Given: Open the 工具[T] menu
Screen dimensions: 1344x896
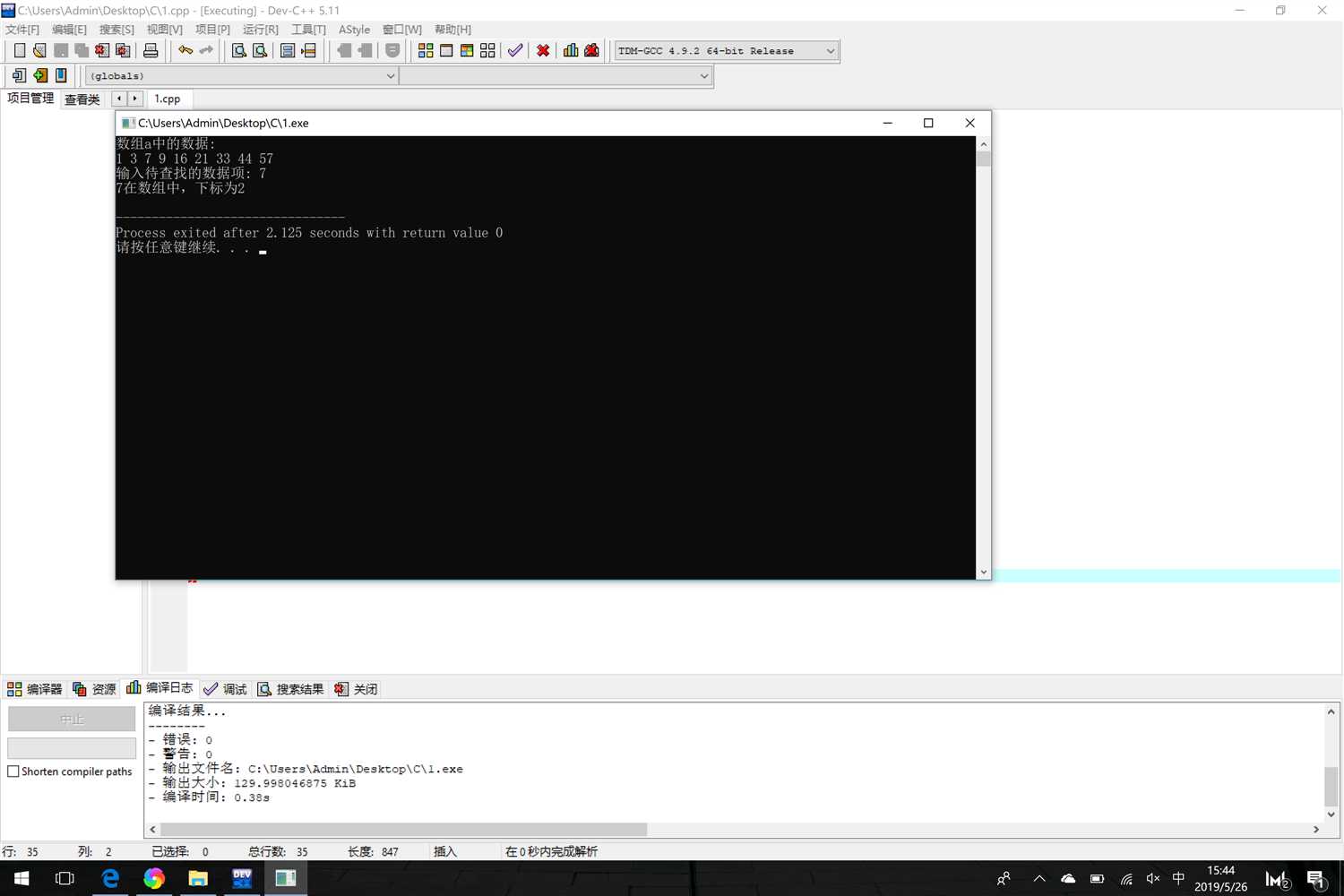Looking at the screenshot, I should tap(308, 30).
